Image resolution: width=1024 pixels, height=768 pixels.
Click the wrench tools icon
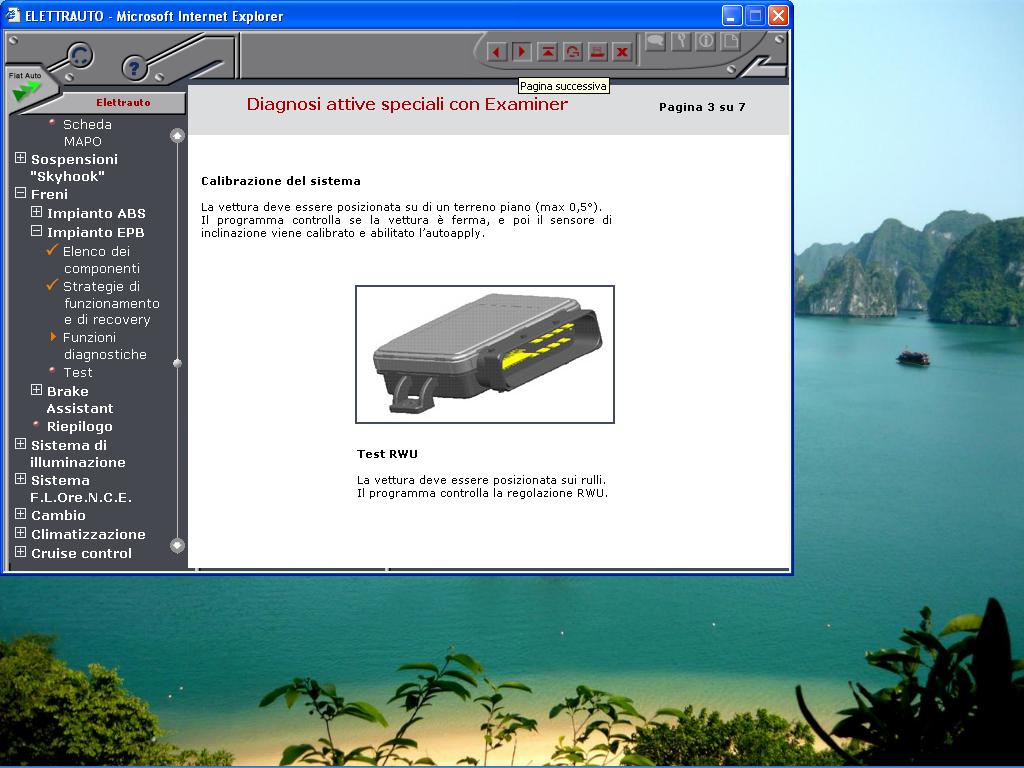click(680, 41)
